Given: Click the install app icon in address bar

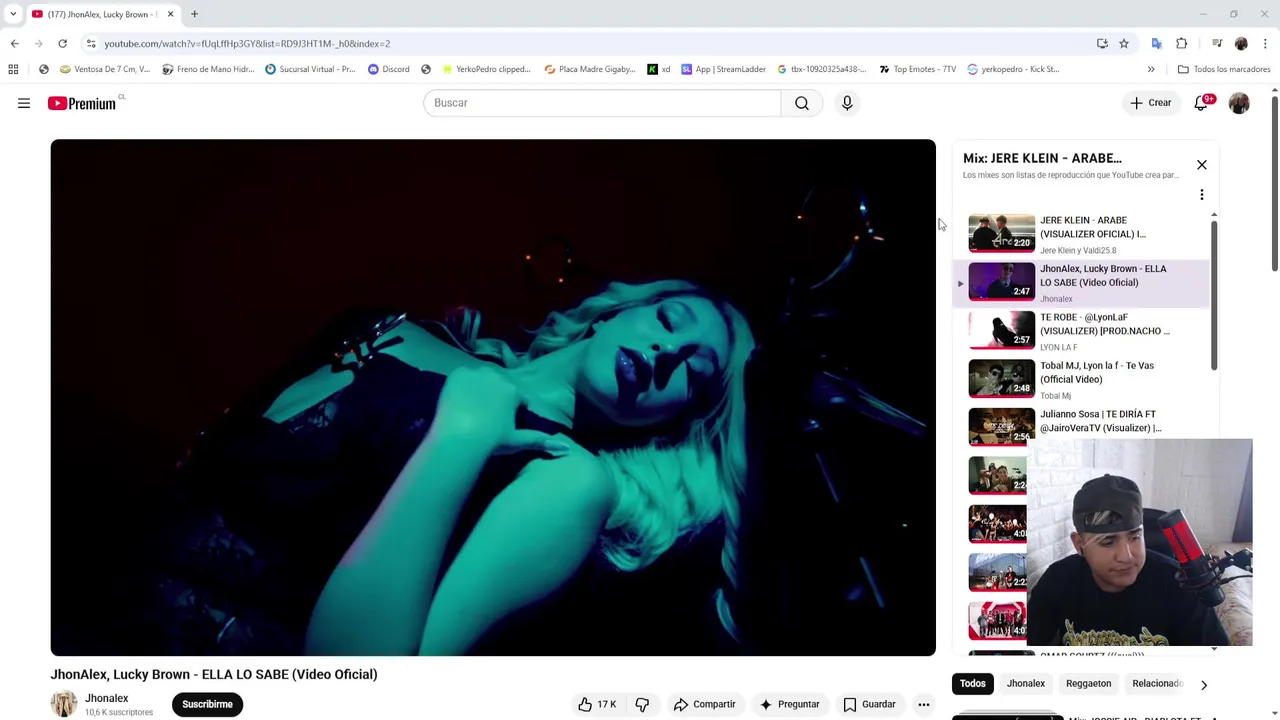Looking at the screenshot, I should (1102, 43).
